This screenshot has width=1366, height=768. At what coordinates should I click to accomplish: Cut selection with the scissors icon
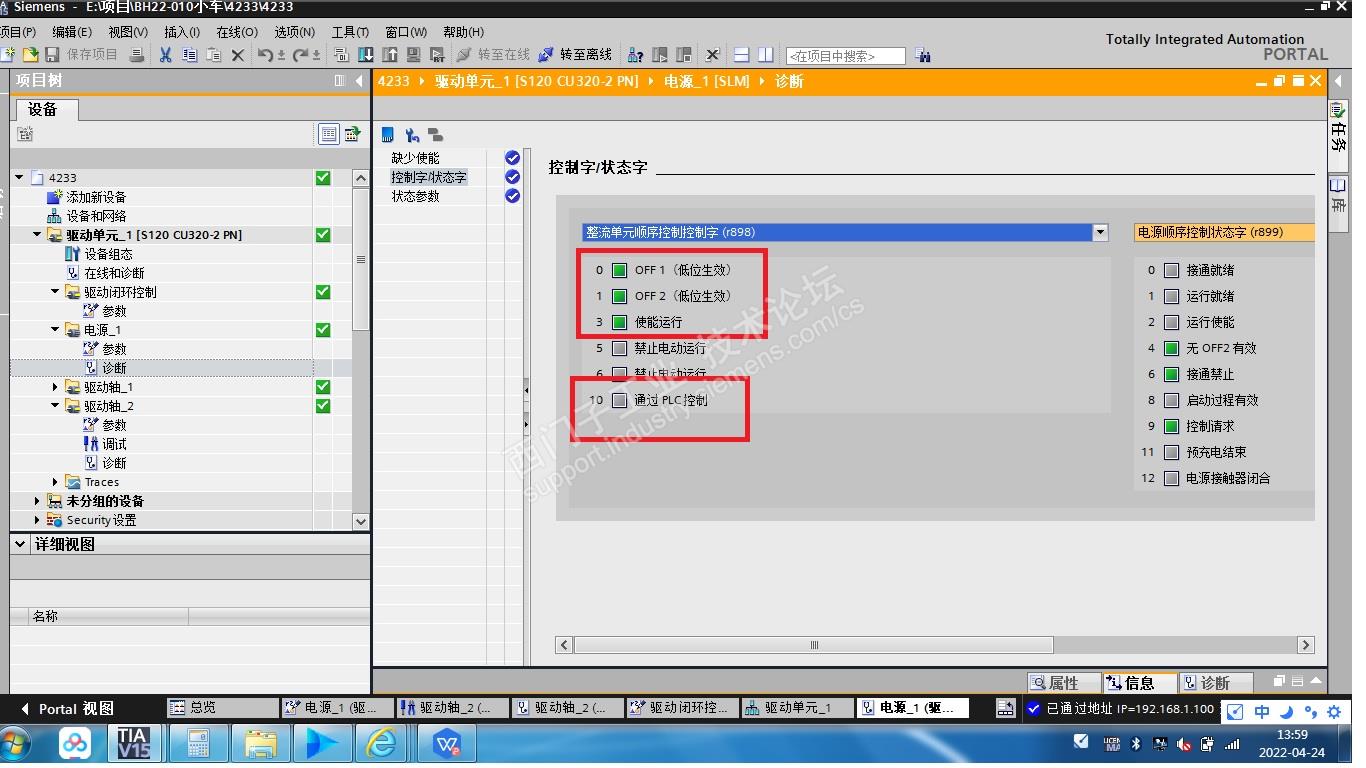(x=165, y=54)
